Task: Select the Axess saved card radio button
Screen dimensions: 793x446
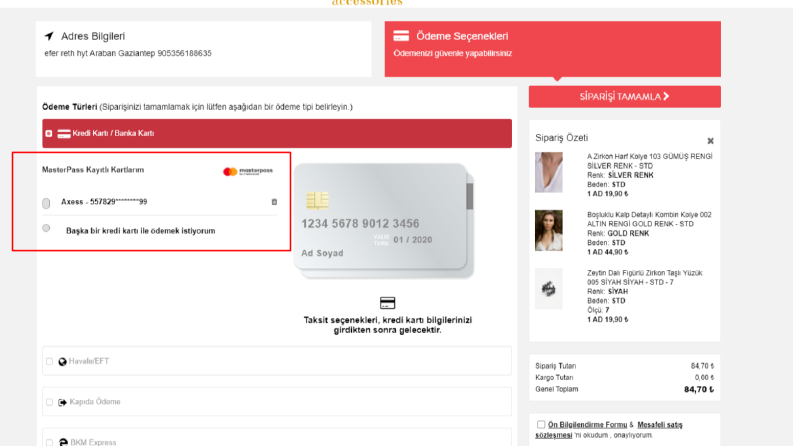Action: click(46, 203)
